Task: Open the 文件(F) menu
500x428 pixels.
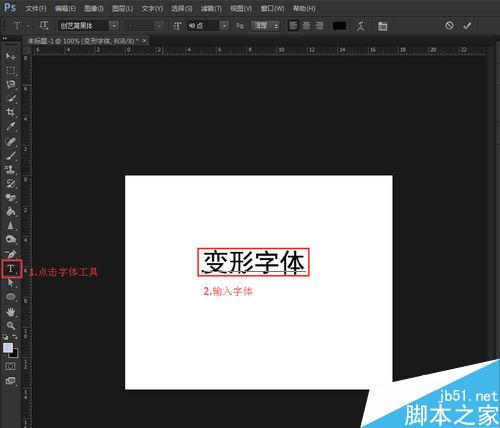Action: click(x=36, y=8)
